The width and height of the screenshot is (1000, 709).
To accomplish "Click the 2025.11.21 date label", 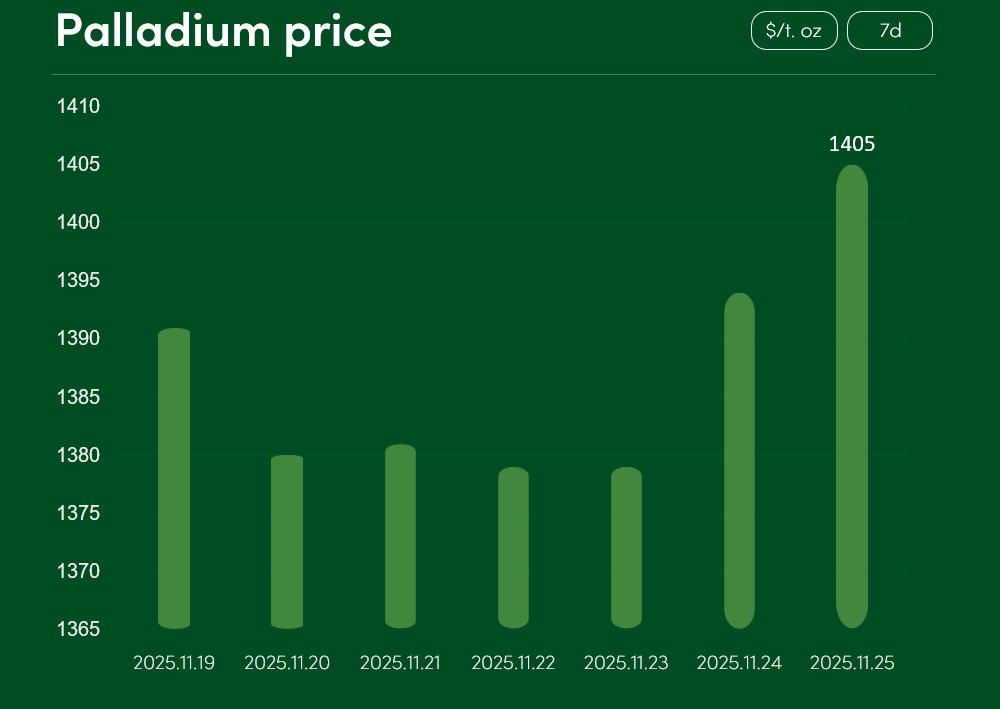I will (400, 663).
